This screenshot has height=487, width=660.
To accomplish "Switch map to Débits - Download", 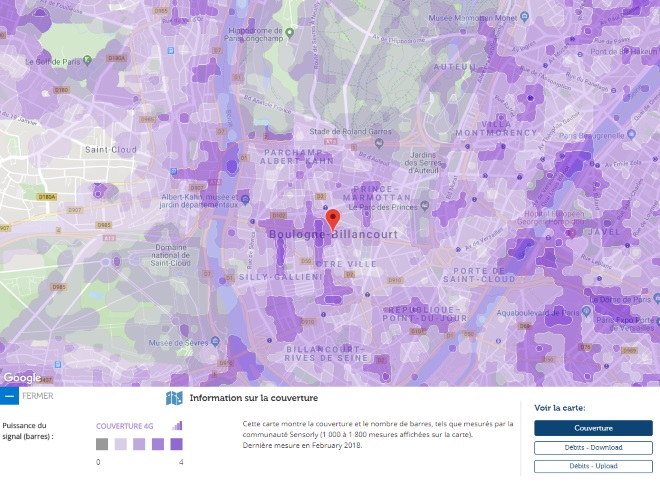I will 593,448.
